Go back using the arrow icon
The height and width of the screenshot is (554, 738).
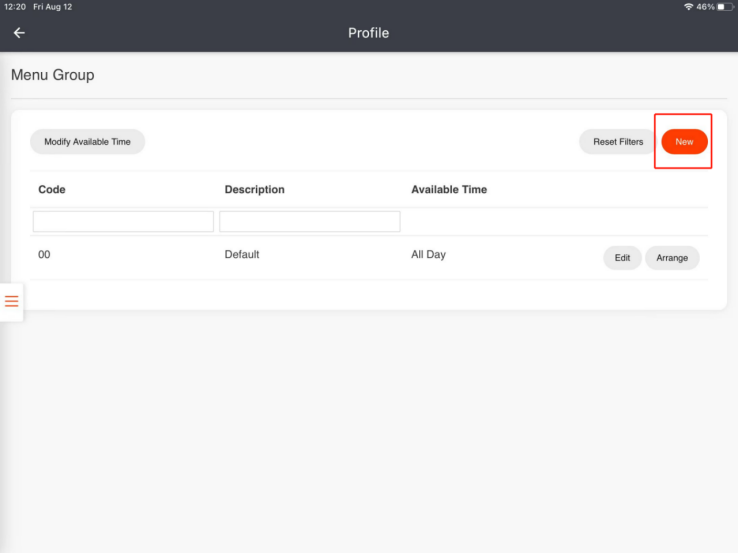[19, 33]
